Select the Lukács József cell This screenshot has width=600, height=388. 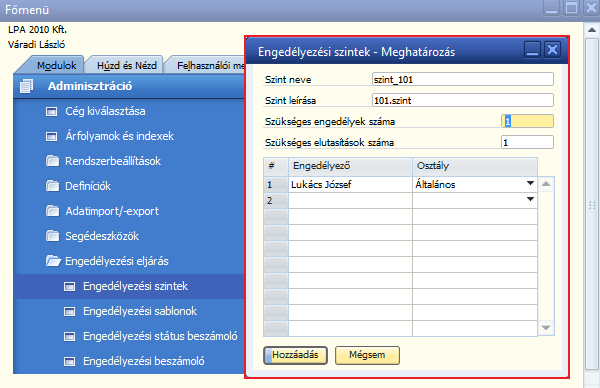(350, 184)
